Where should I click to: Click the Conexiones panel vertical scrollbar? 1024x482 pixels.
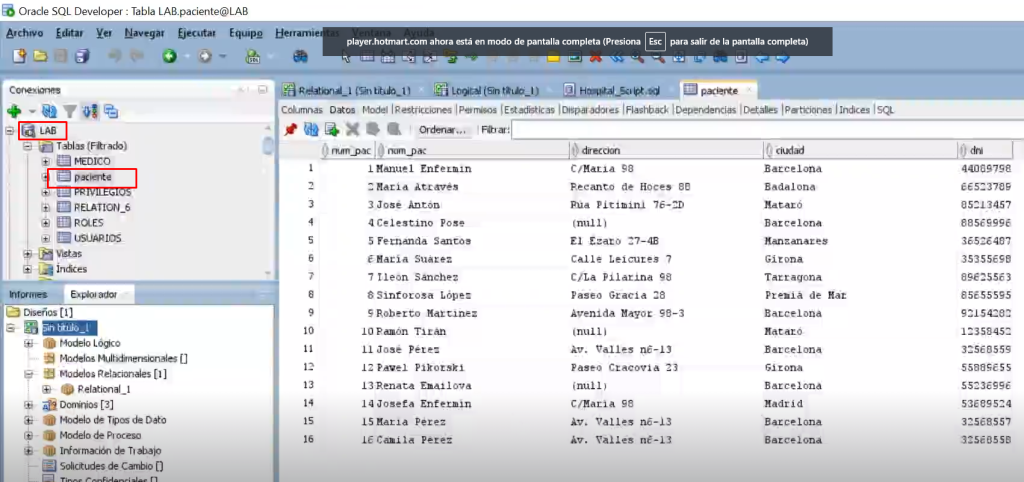point(267,196)
